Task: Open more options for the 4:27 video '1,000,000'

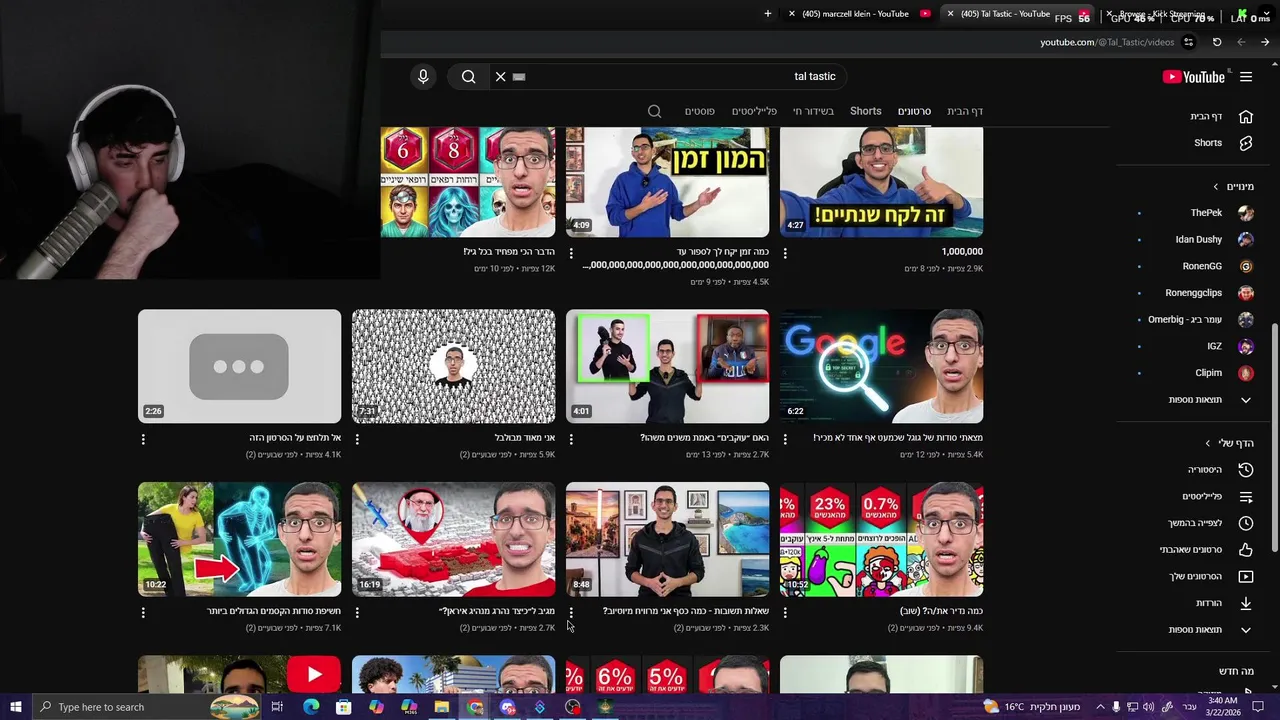Action: [x=785, y=253]
